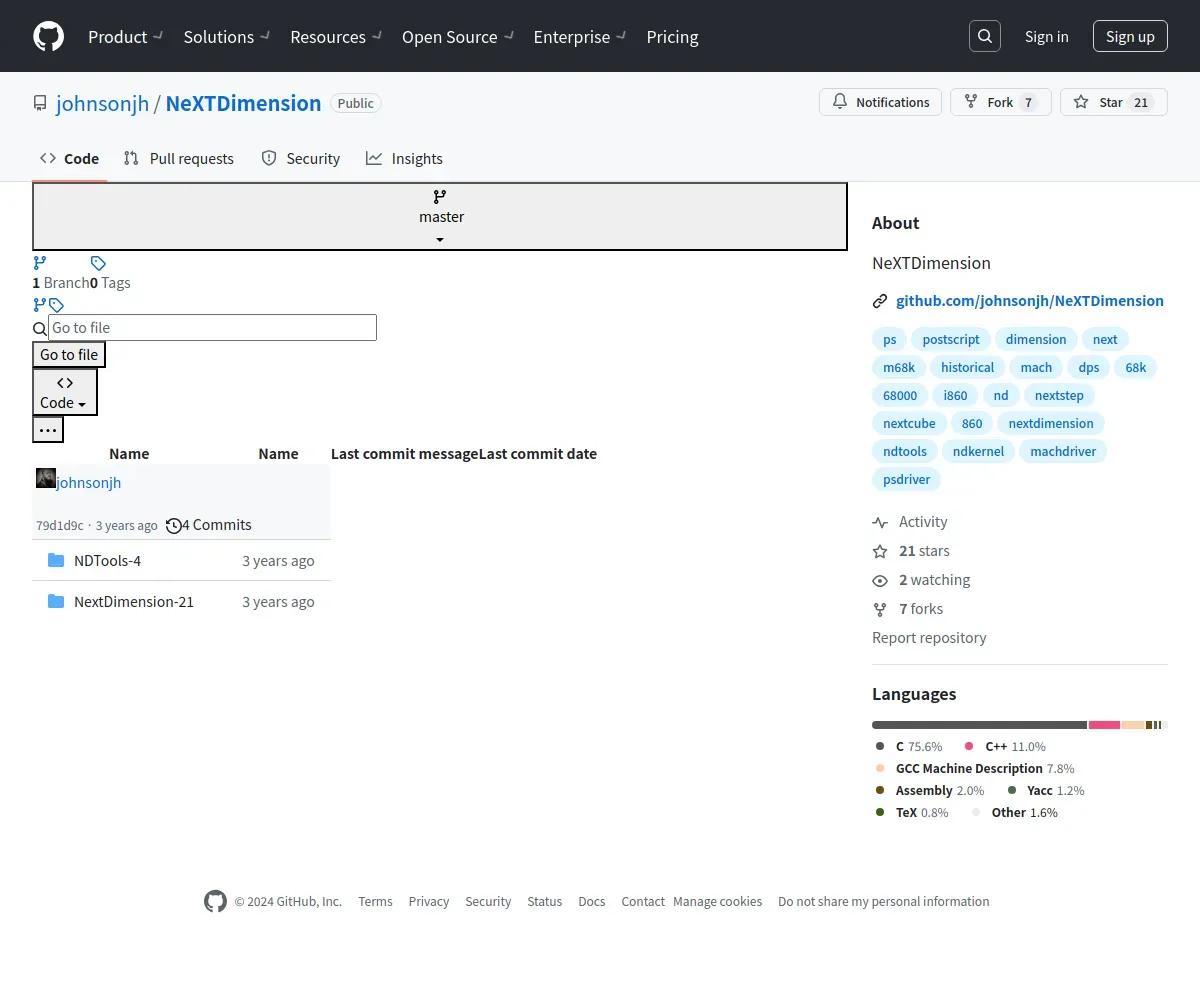Open the master branch selector
The width and height of the screenshot is (1200, 1000).
tap(440, 216)
